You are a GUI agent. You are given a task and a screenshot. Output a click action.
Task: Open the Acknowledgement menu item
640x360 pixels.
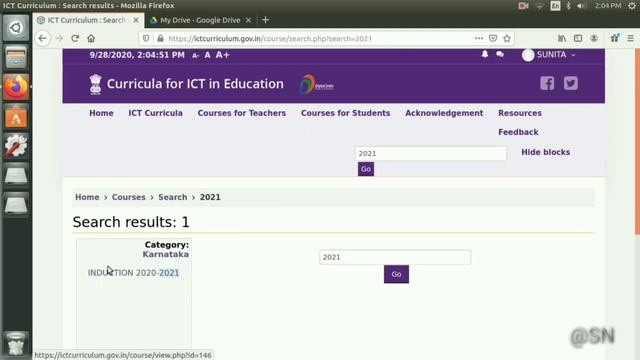pos(444,113)
